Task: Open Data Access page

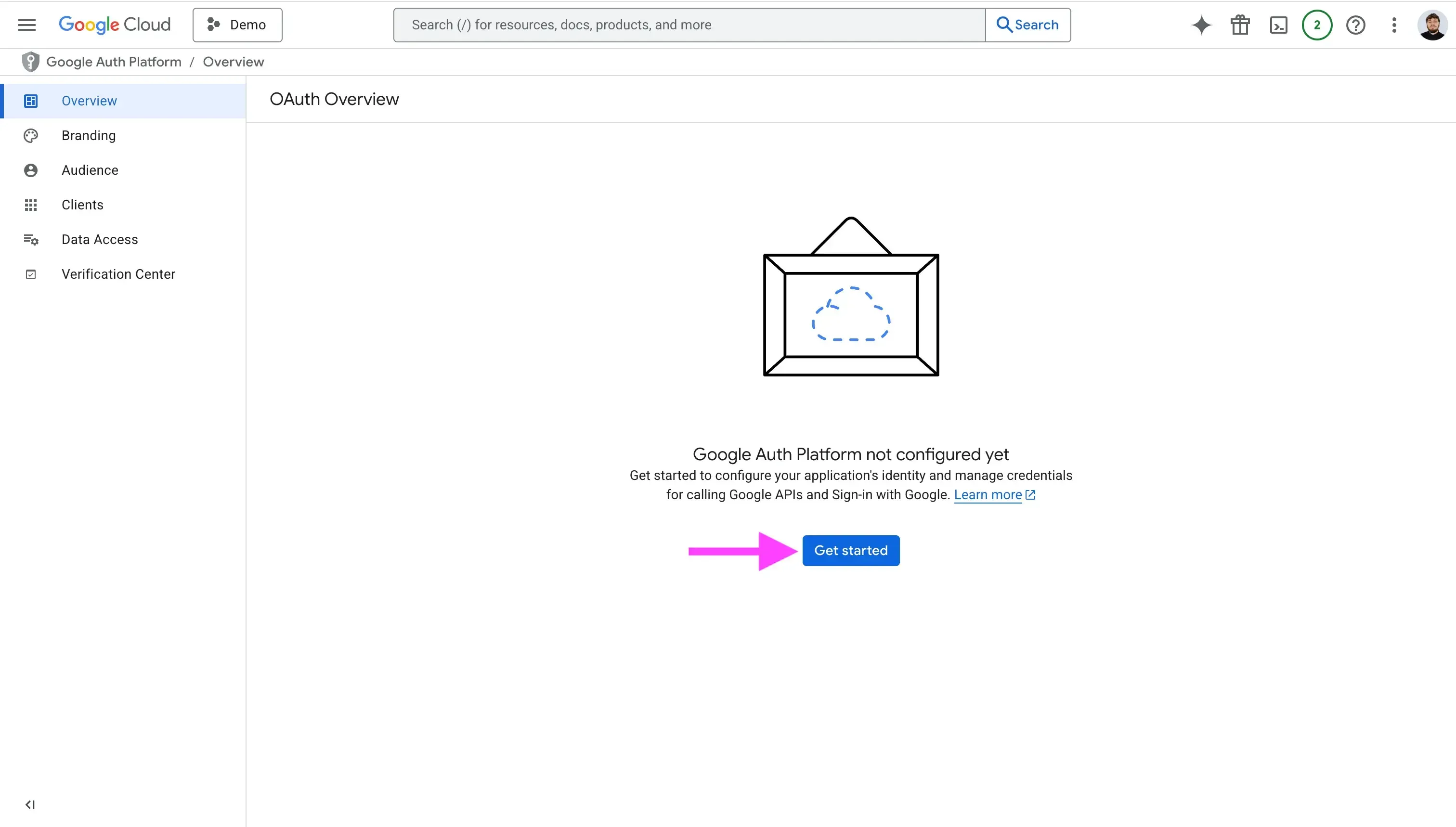Action: click(99, 240)
